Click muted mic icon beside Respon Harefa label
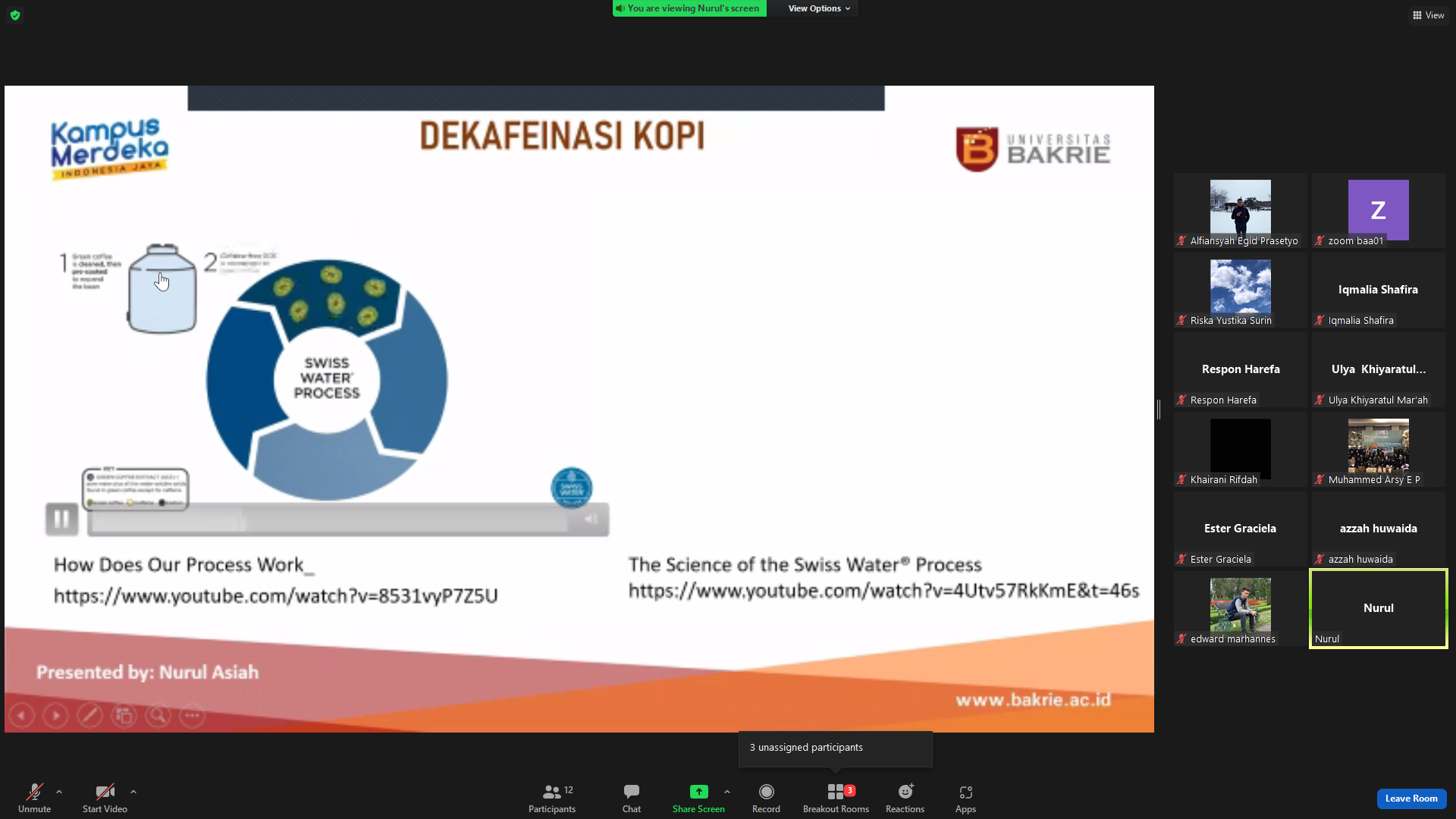Image resolution: width=1456 pixels, height=819 pixels. pos(1181,400)
